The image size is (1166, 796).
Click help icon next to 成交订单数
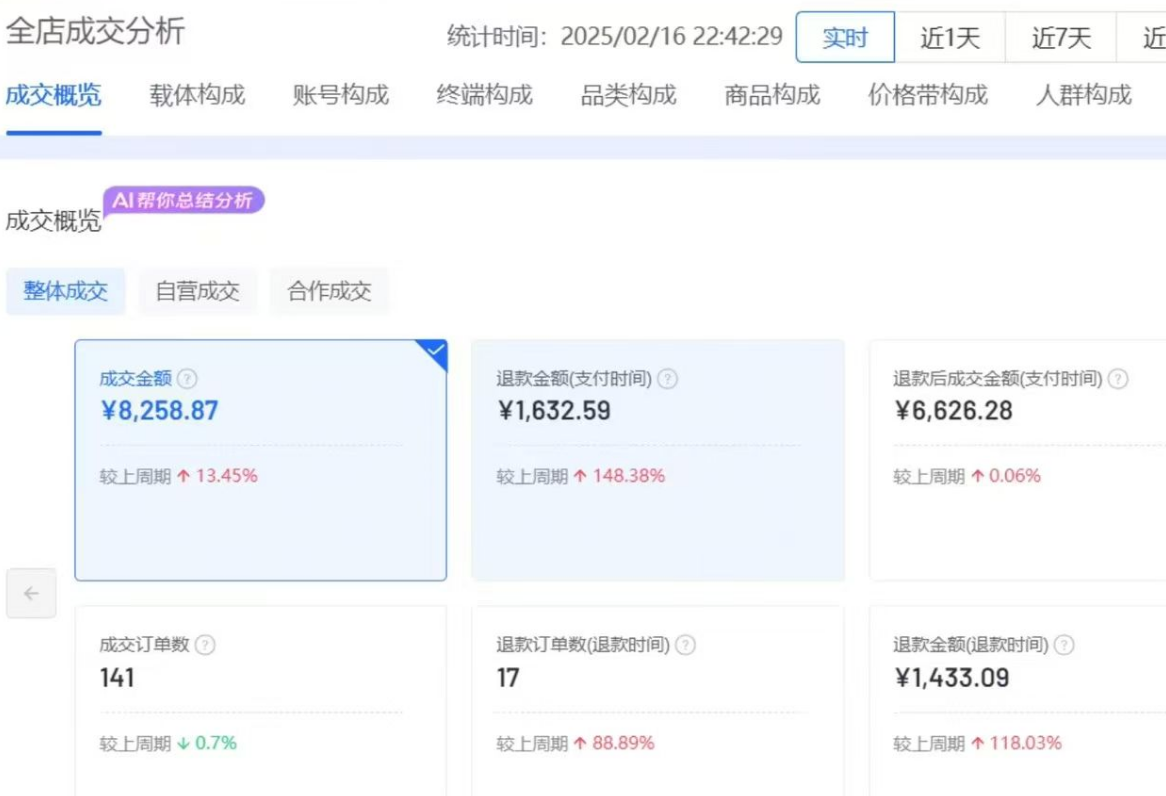click(205, 645)
